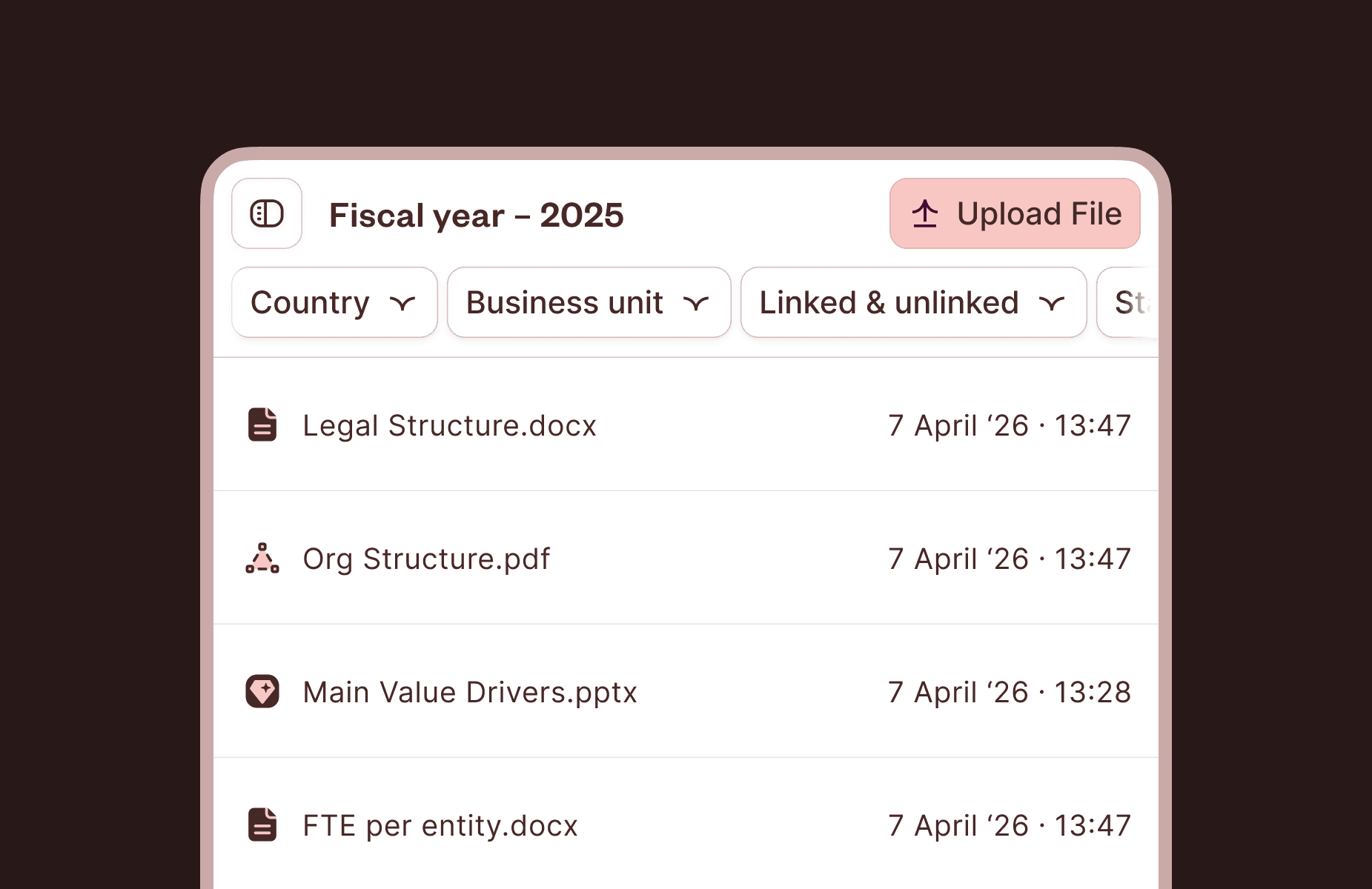Click the Main Value Drivers gem icon
The height and width of the screenshot is (889, 1372).
[262, 692]
